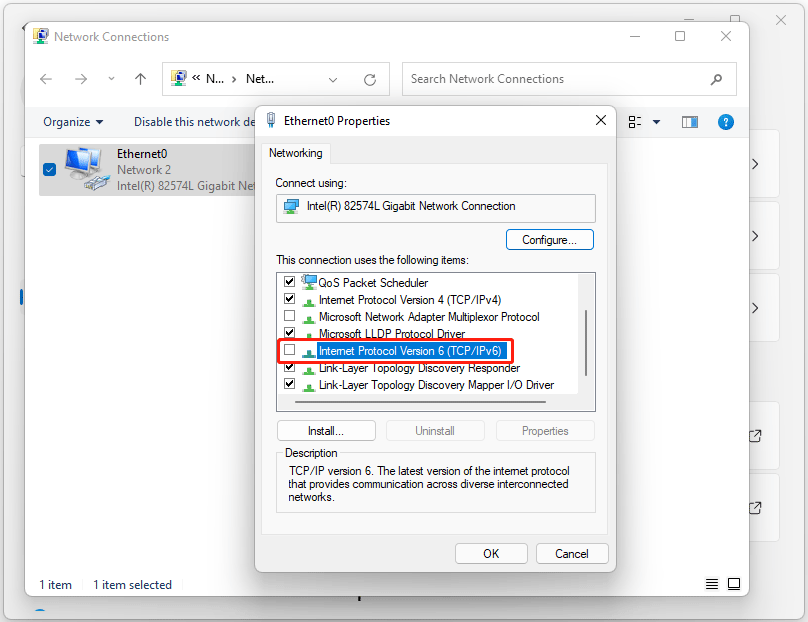Switch to details view icon in status bar
The width and height of the screenshot is (808, 622).
(x=712, y=584)
